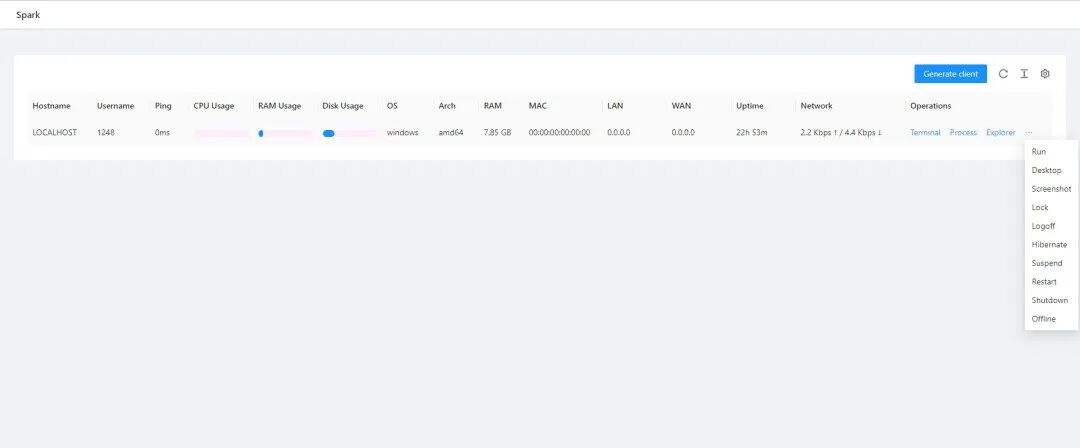Click the RAM Usage column header

point(280,106)
